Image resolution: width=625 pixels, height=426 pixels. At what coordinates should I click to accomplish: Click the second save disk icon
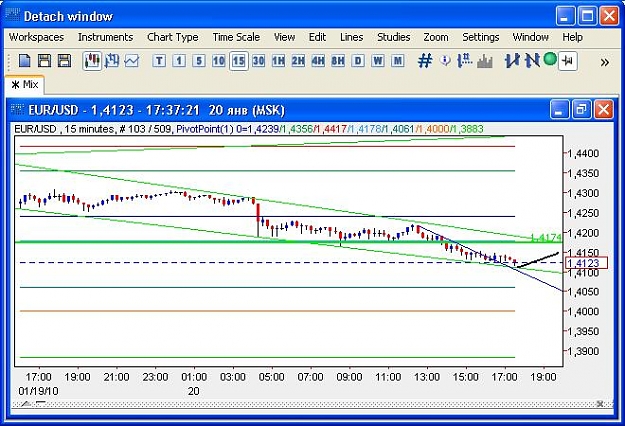(64, 61)
